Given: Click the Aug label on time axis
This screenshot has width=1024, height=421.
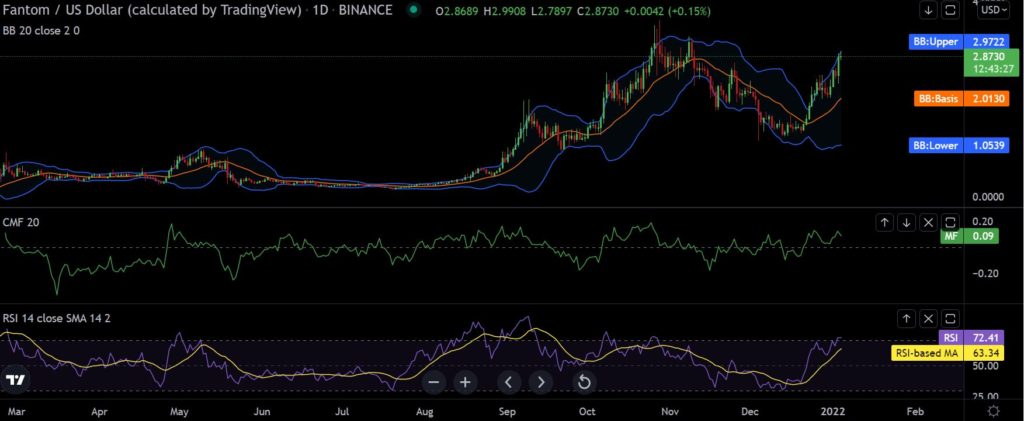Looking at the screenshot, I should click(424, 412).
